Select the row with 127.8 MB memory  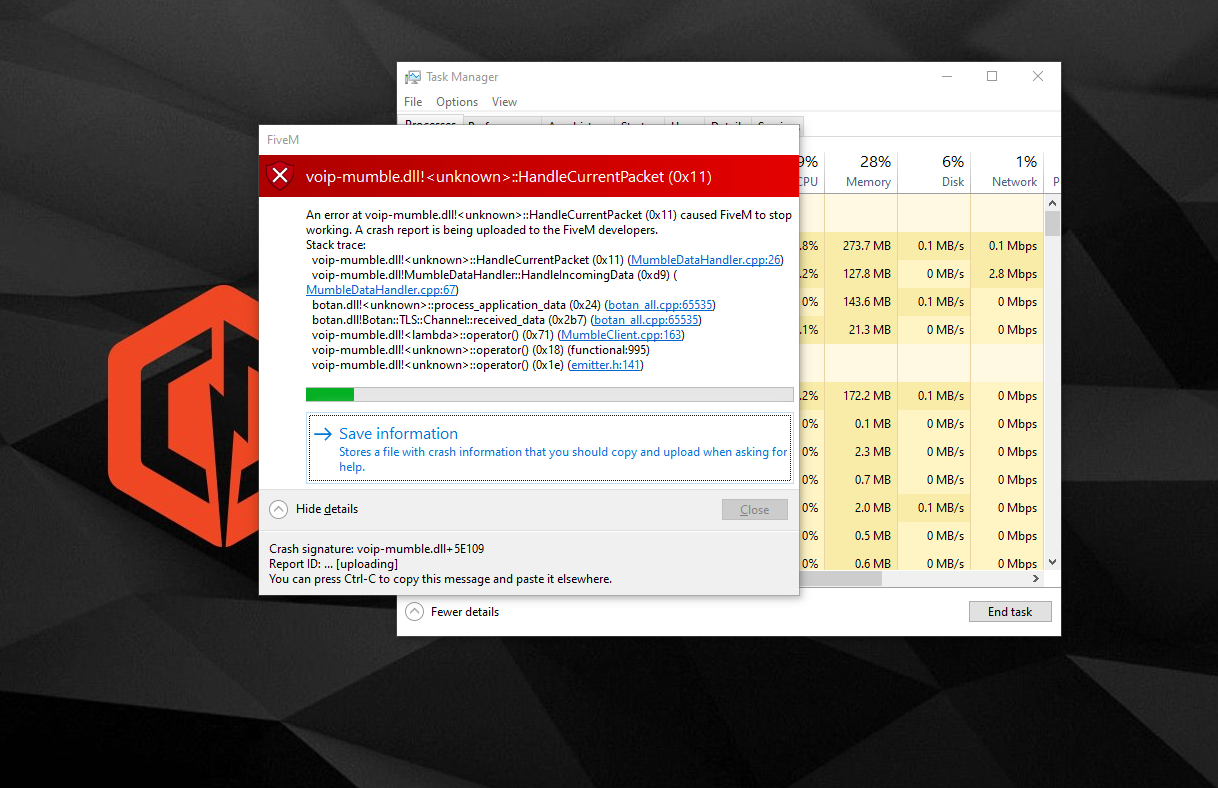click(x=921, y=273)
